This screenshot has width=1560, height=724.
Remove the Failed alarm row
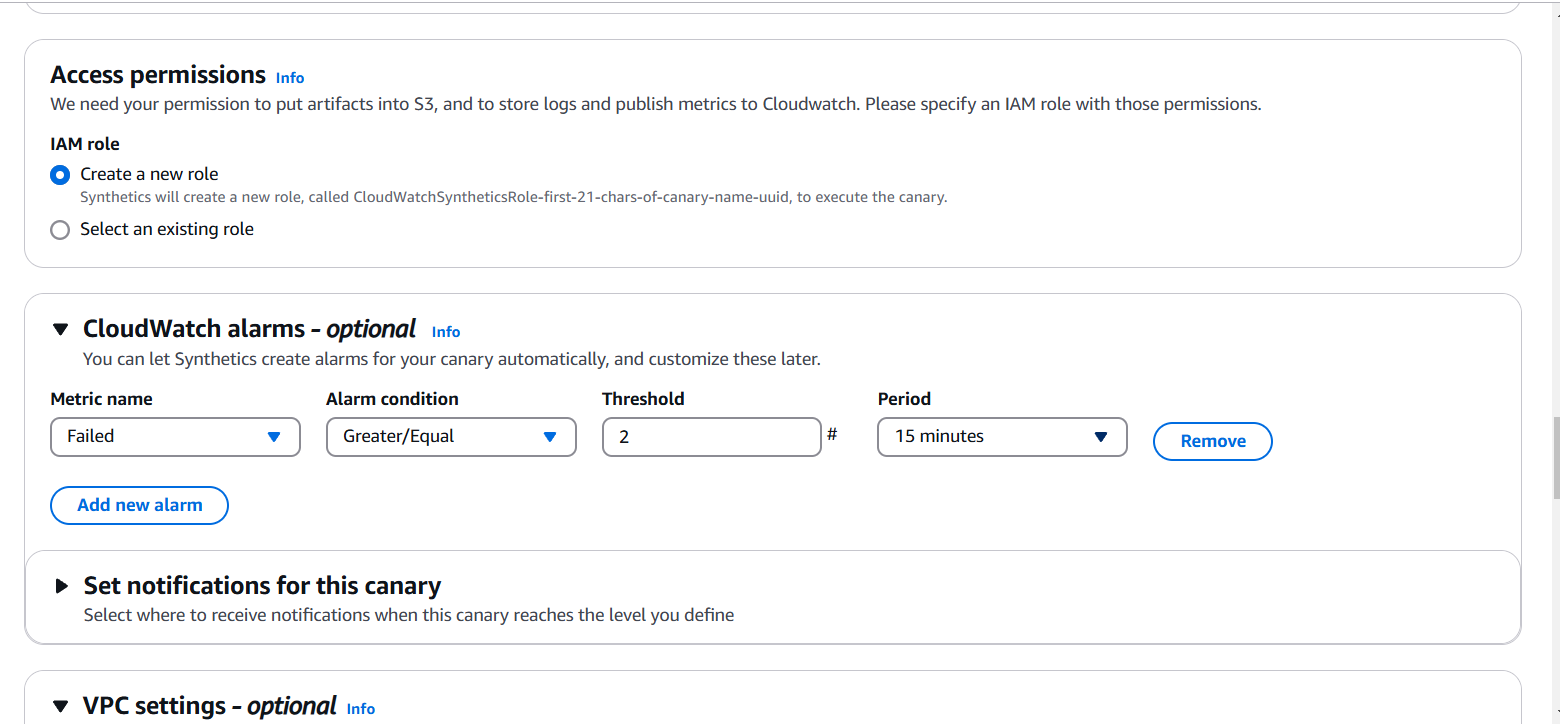tap(1213, 441)
